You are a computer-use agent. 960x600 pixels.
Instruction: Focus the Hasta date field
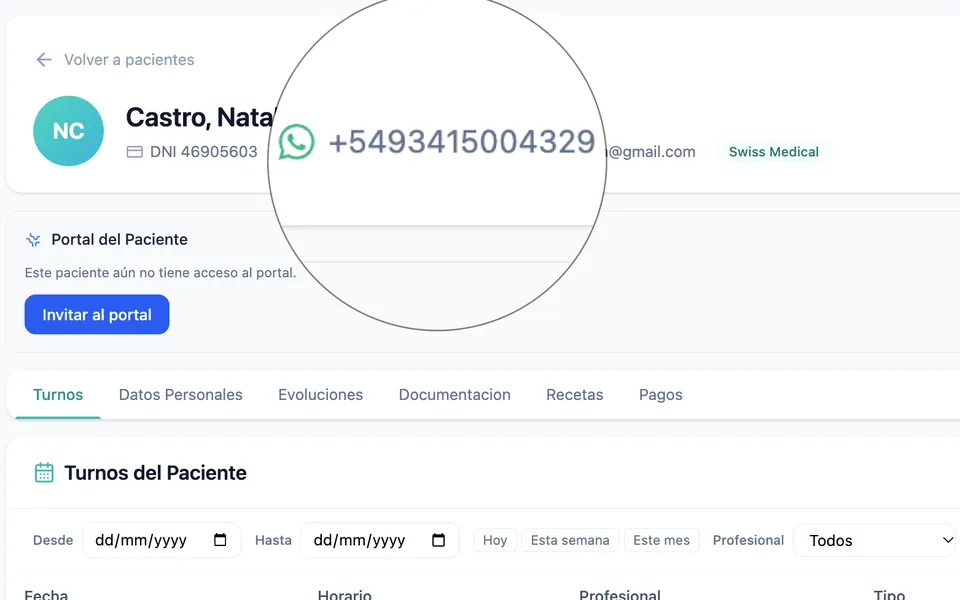(x=380, y=540)
